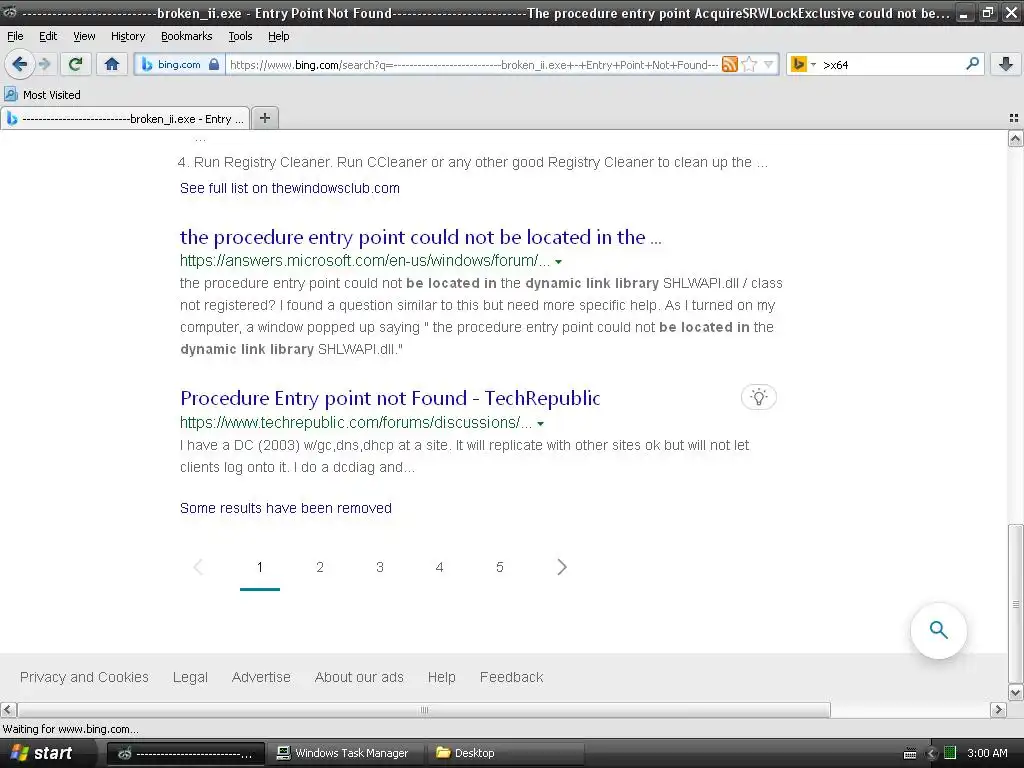Open the Downloads arrow button

(1006, 64)
